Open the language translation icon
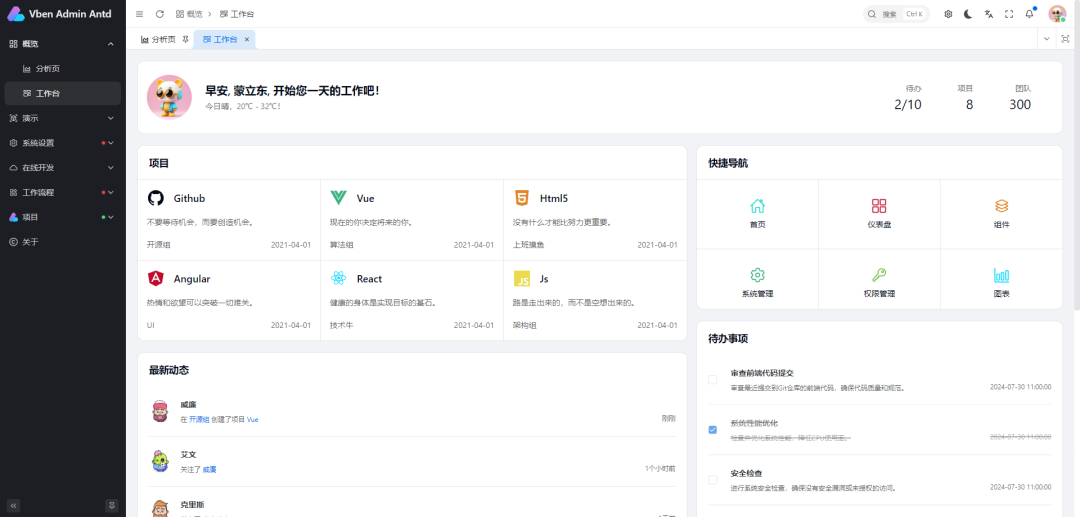1080x517 pixels. pyautogui.click(x=989, y=14)
